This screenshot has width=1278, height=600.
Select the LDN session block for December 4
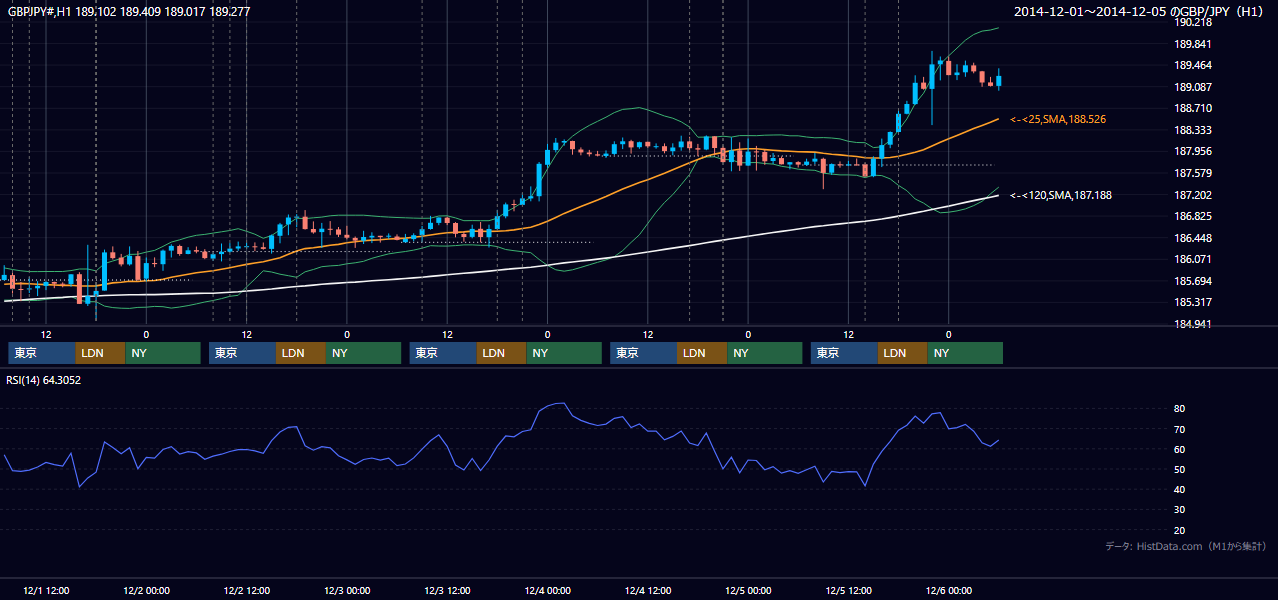click(x=703, y=353)
